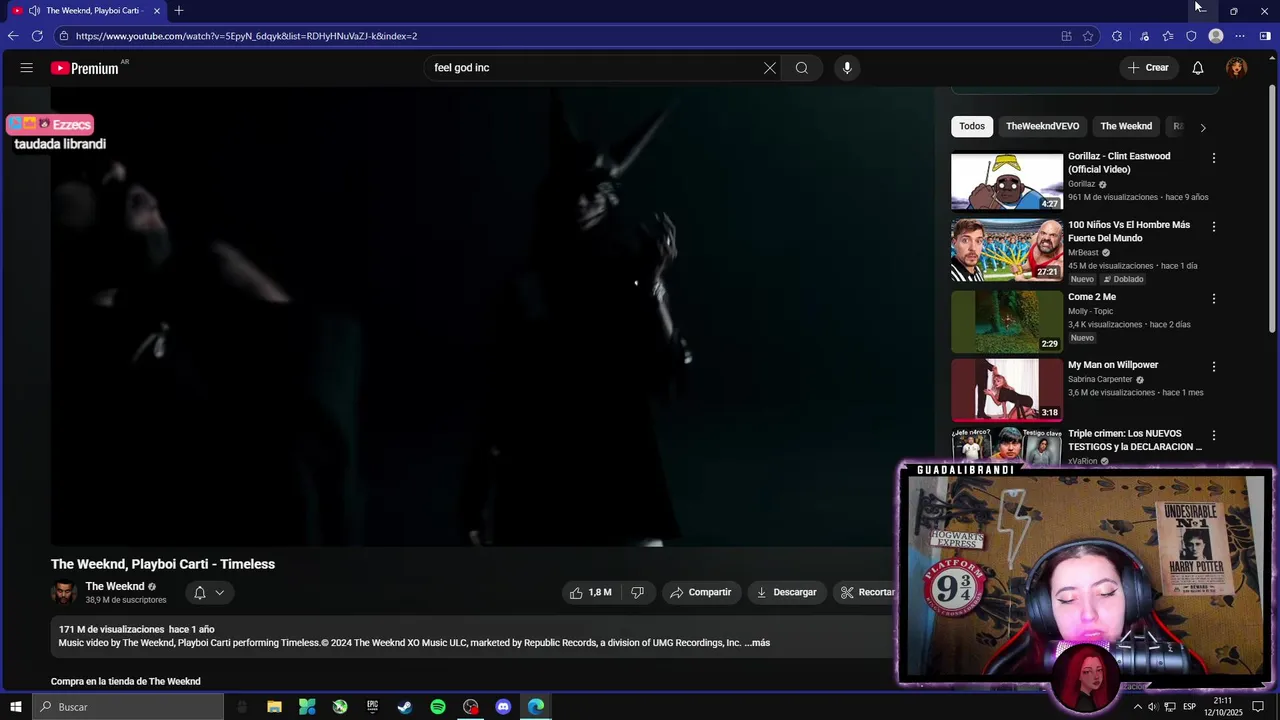
Task: Show hidden system tray icons
Action: pos(1137,707)
